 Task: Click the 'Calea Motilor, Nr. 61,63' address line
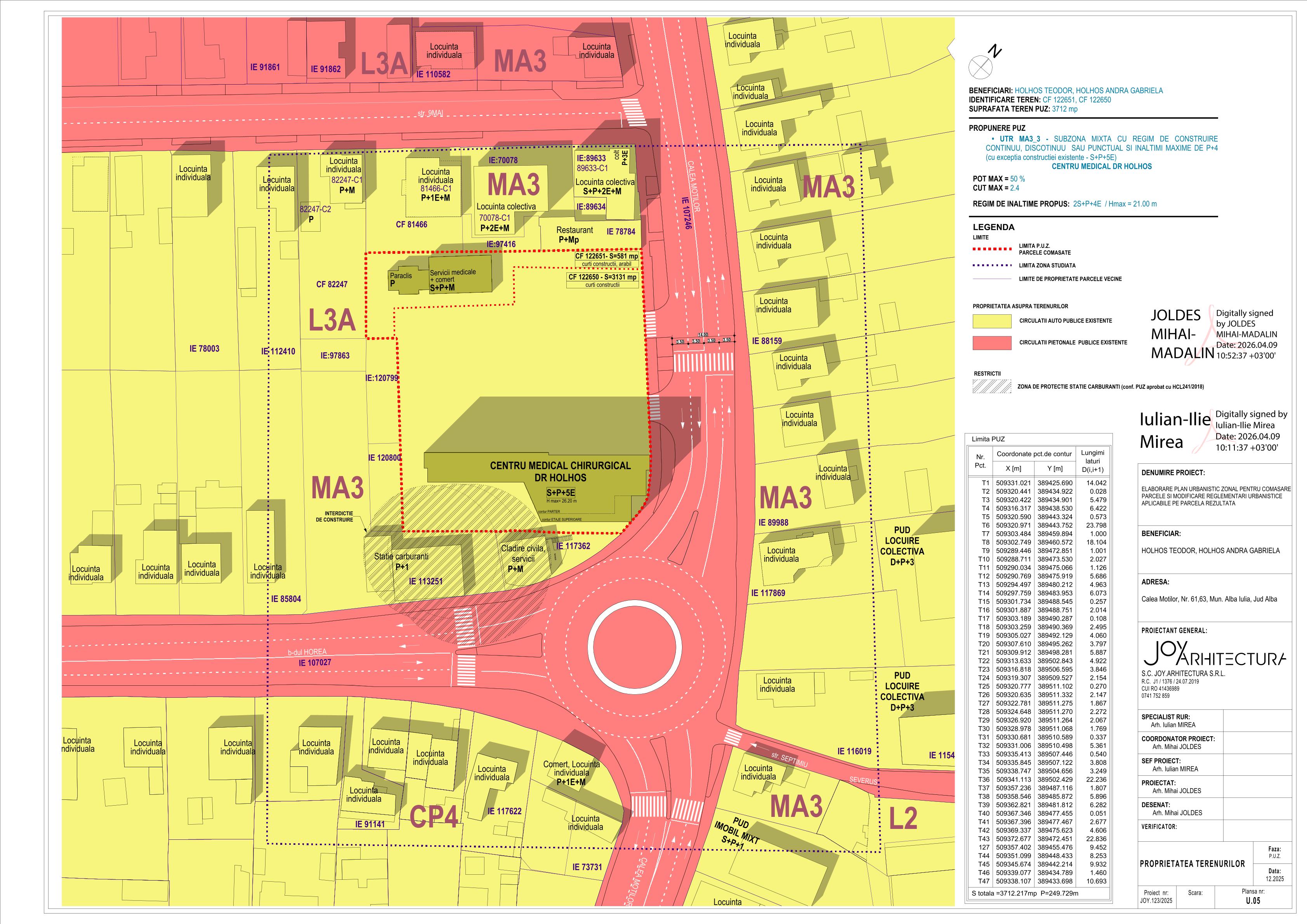point(1209,599)
